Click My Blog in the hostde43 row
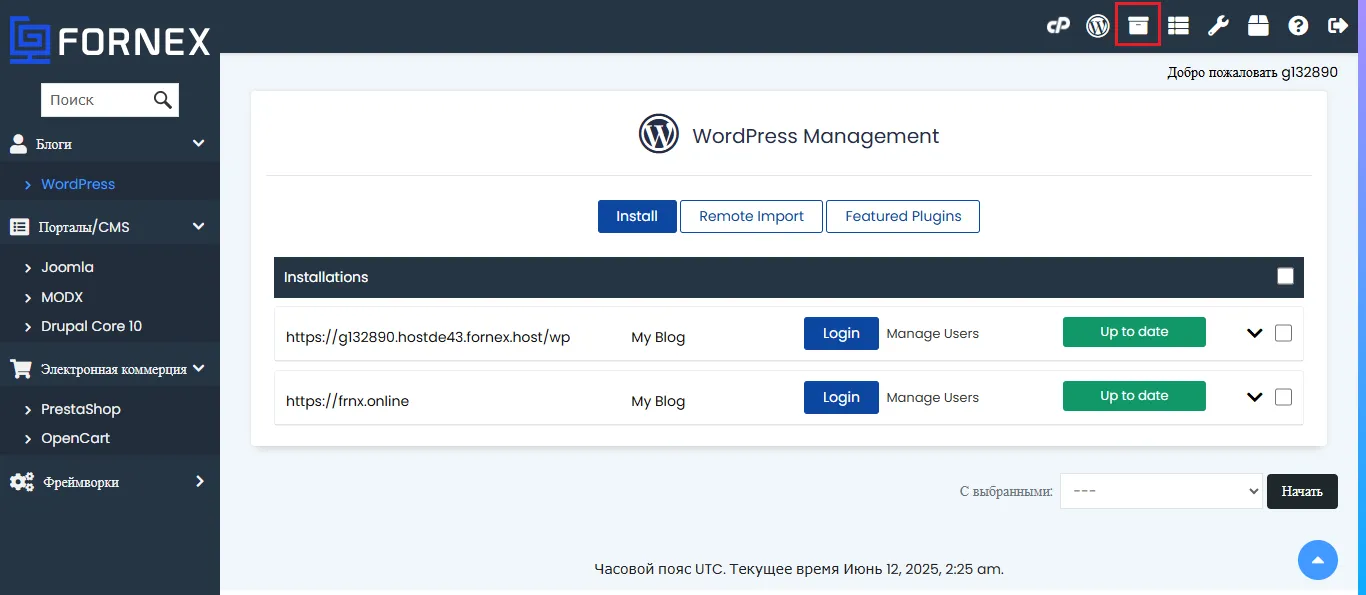This screenshot has height=595, width=1366. tap(658, 337)
